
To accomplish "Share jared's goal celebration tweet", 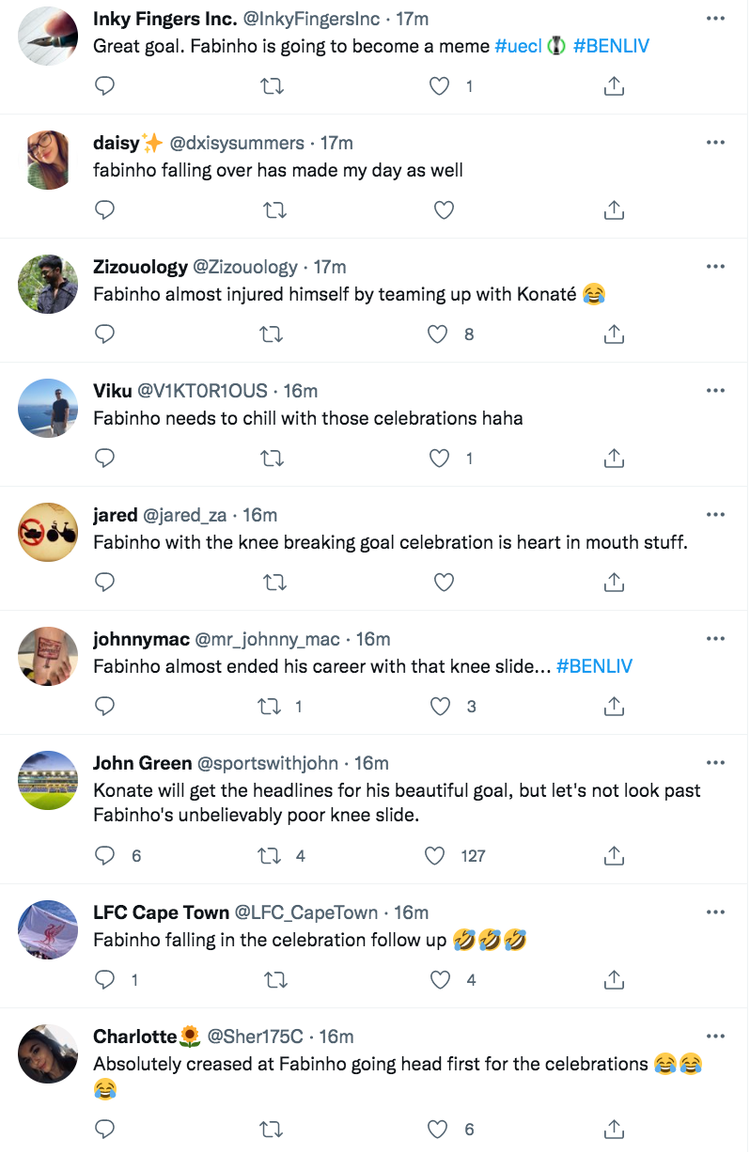I will click(614, 582).
